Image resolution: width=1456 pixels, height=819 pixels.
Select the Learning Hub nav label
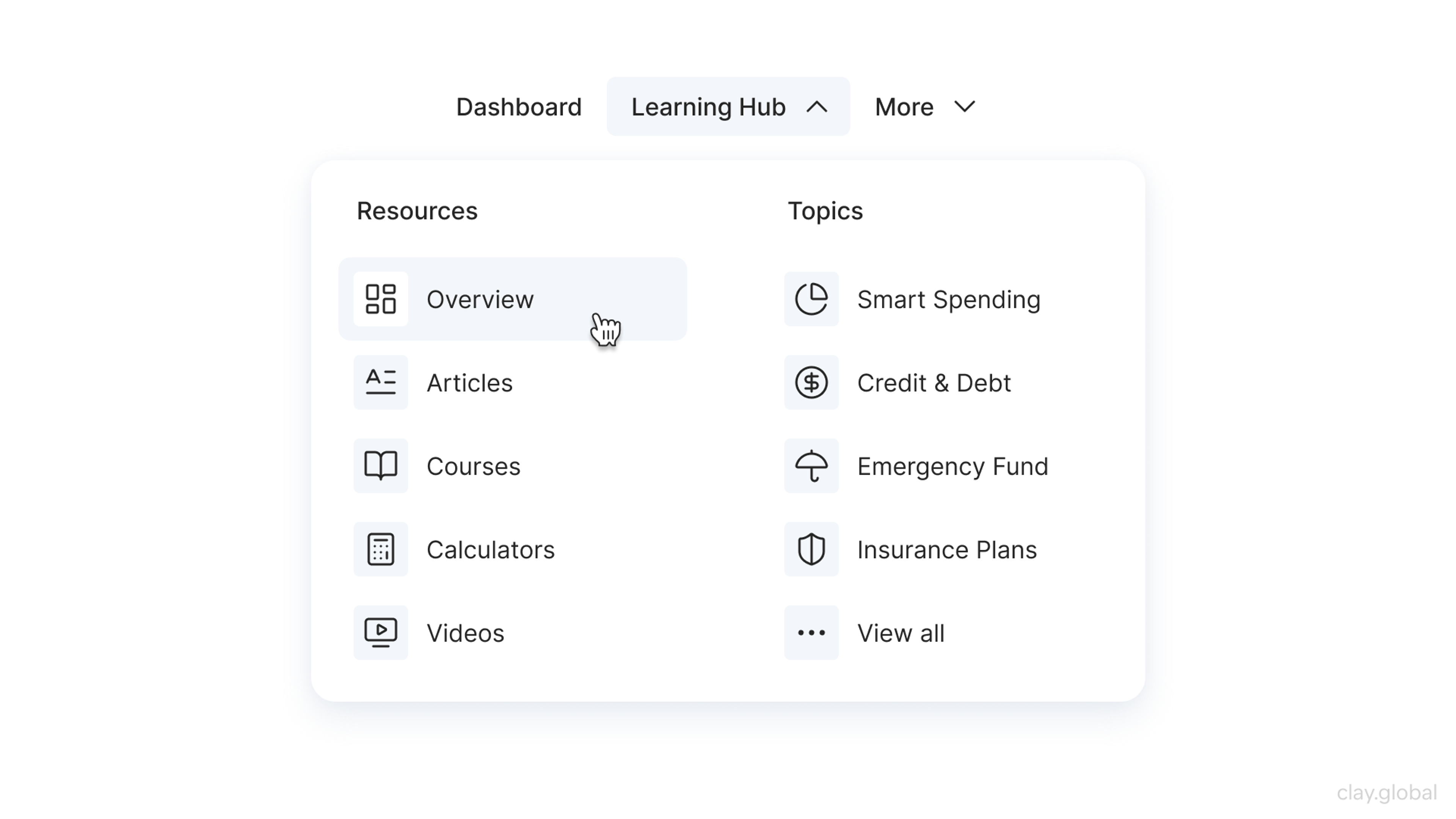click(x=708, y=107)
